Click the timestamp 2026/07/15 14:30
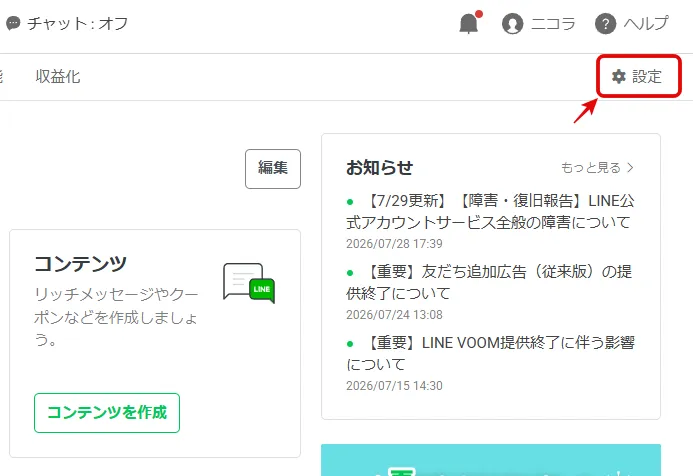Viewport: 693px width, 476px height. [x=394, y=386]
